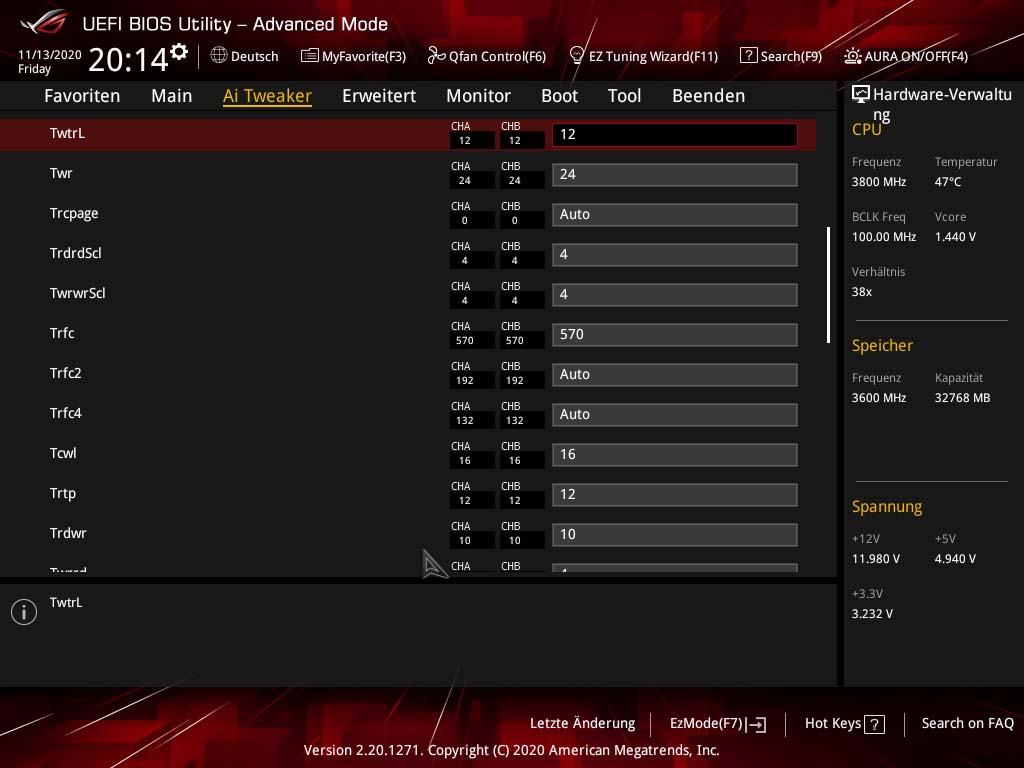Click the info circle icon
Screen dimensions: 1024x768
click(x=24, y=612)
